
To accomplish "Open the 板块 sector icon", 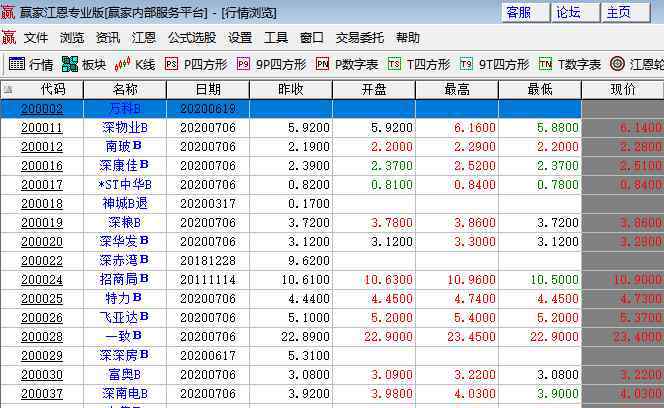I will pos(70,64).
